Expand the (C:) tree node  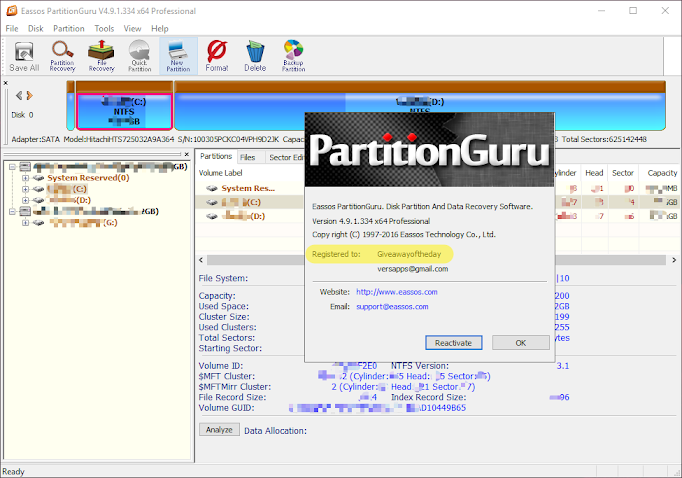coord(25,189)
